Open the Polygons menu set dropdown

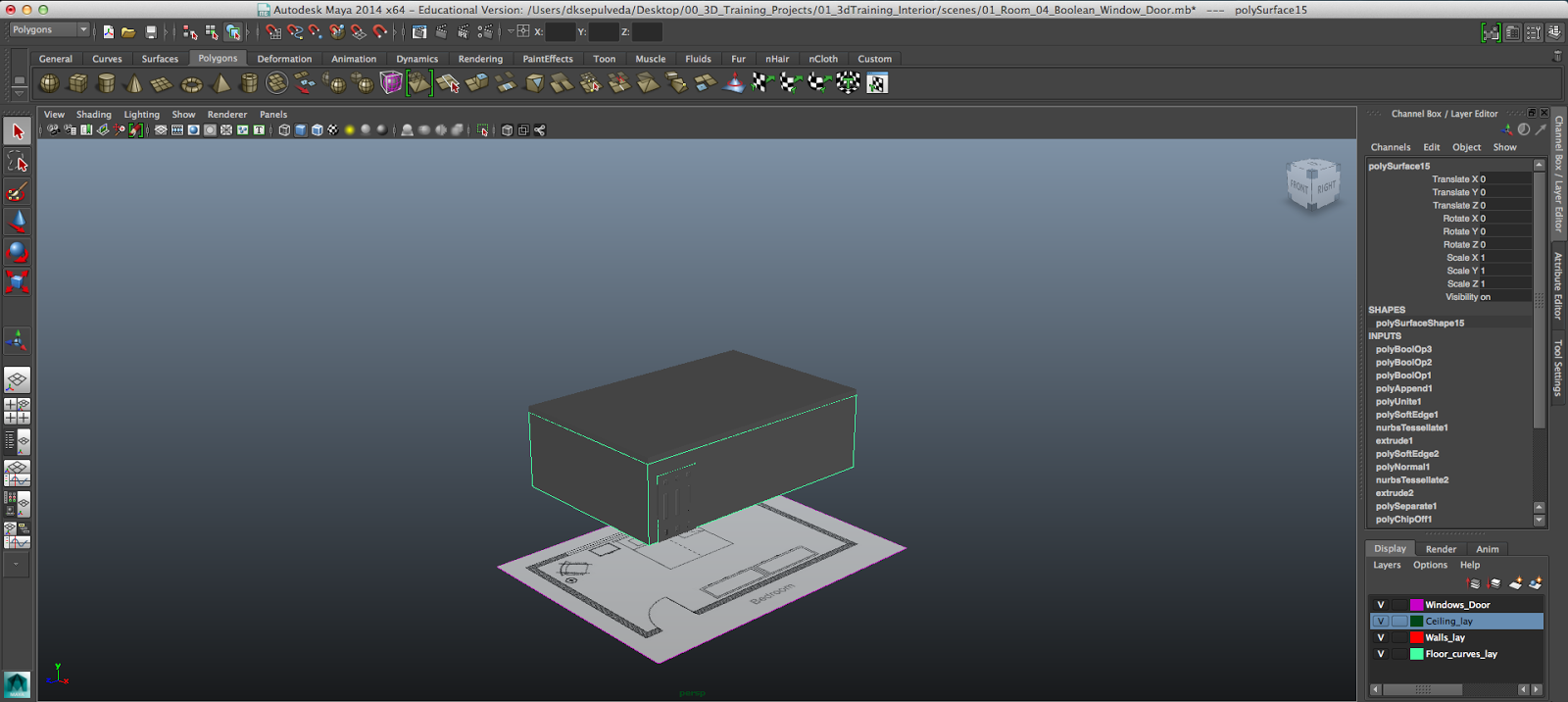pyautogui.click(x=50, y=30)
